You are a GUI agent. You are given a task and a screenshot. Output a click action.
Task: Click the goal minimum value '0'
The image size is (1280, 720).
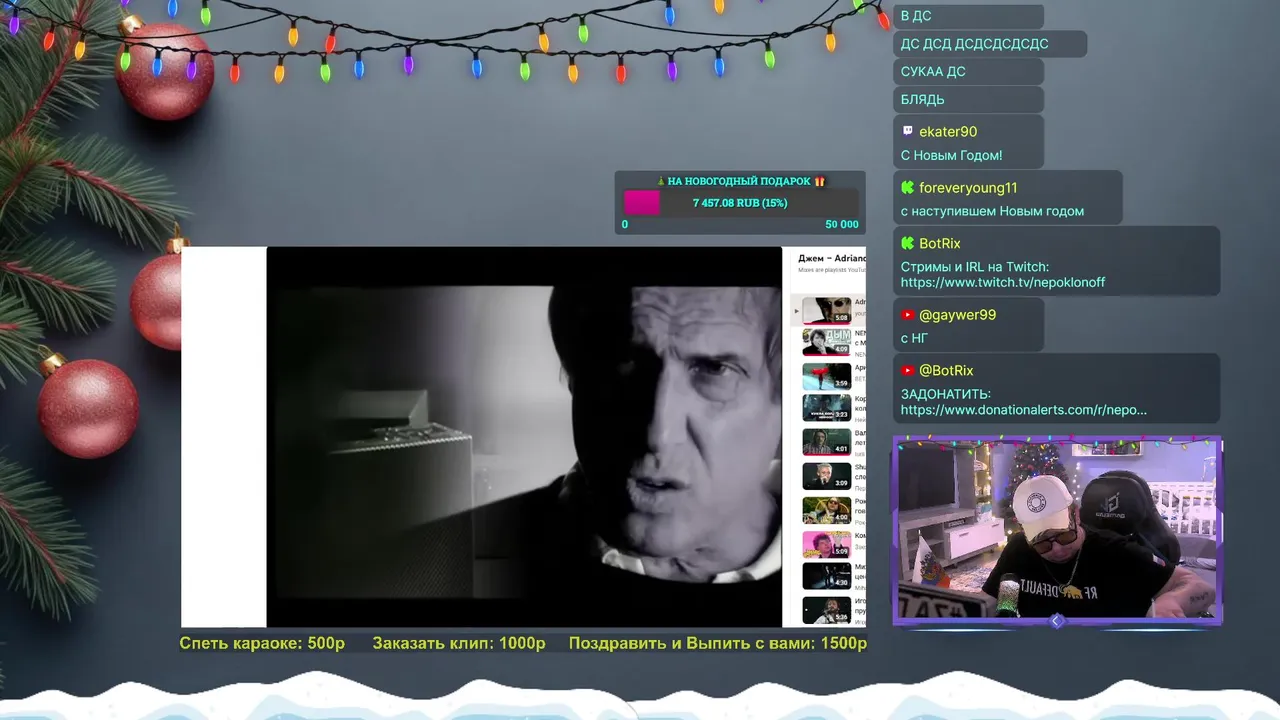click(x=625, y=224)
